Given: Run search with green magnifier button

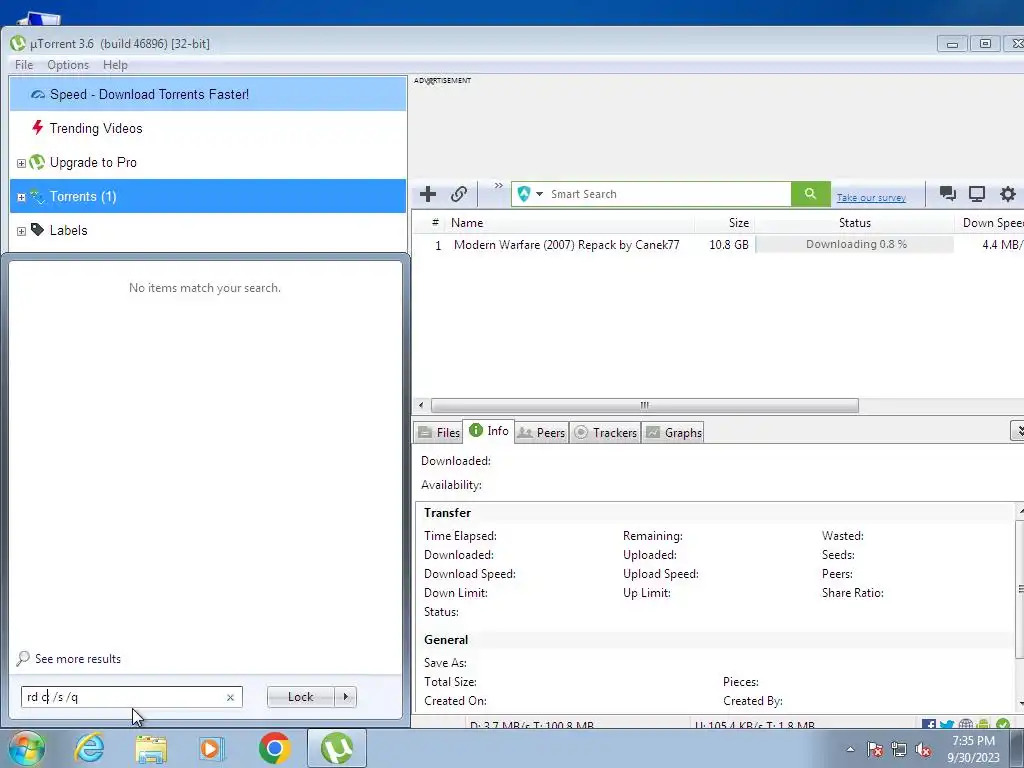Looking at the screenshot, I should 810,194.
